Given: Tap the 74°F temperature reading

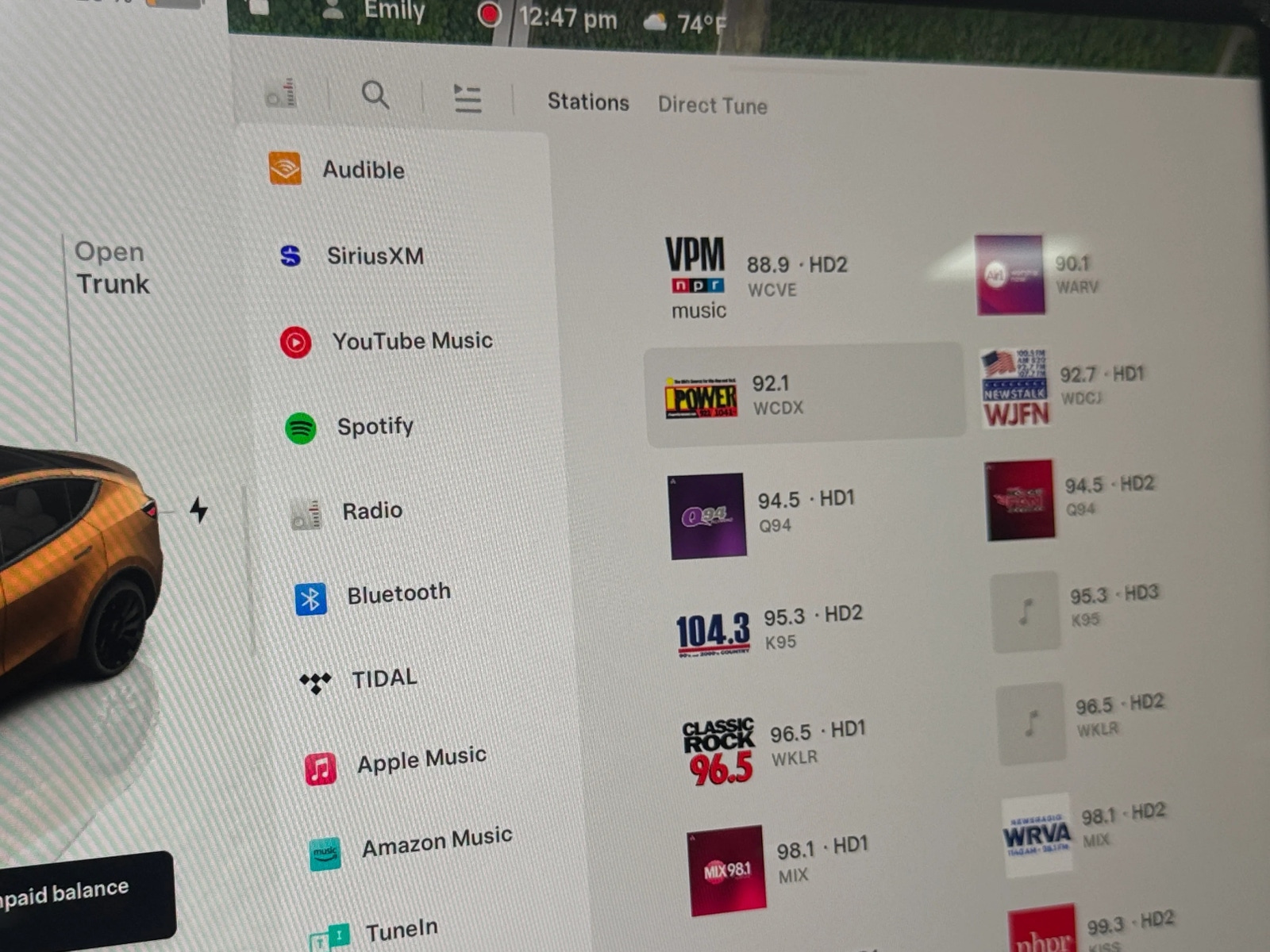Looking at the screenshot, I should point(702,25).
